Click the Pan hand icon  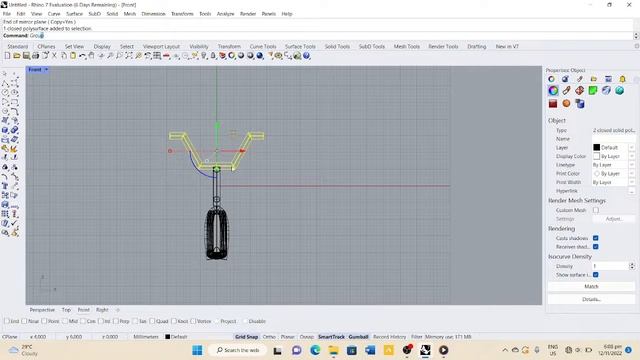click(91, 56)
